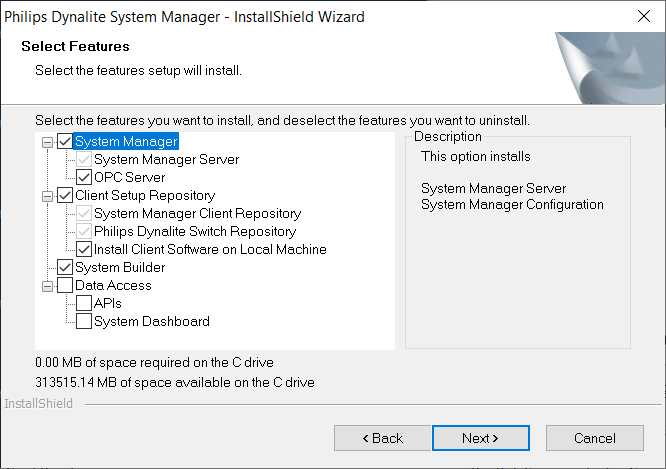Uncheck Install Client Software on Local Machine

pyautogui.click(x=84, y=249)
